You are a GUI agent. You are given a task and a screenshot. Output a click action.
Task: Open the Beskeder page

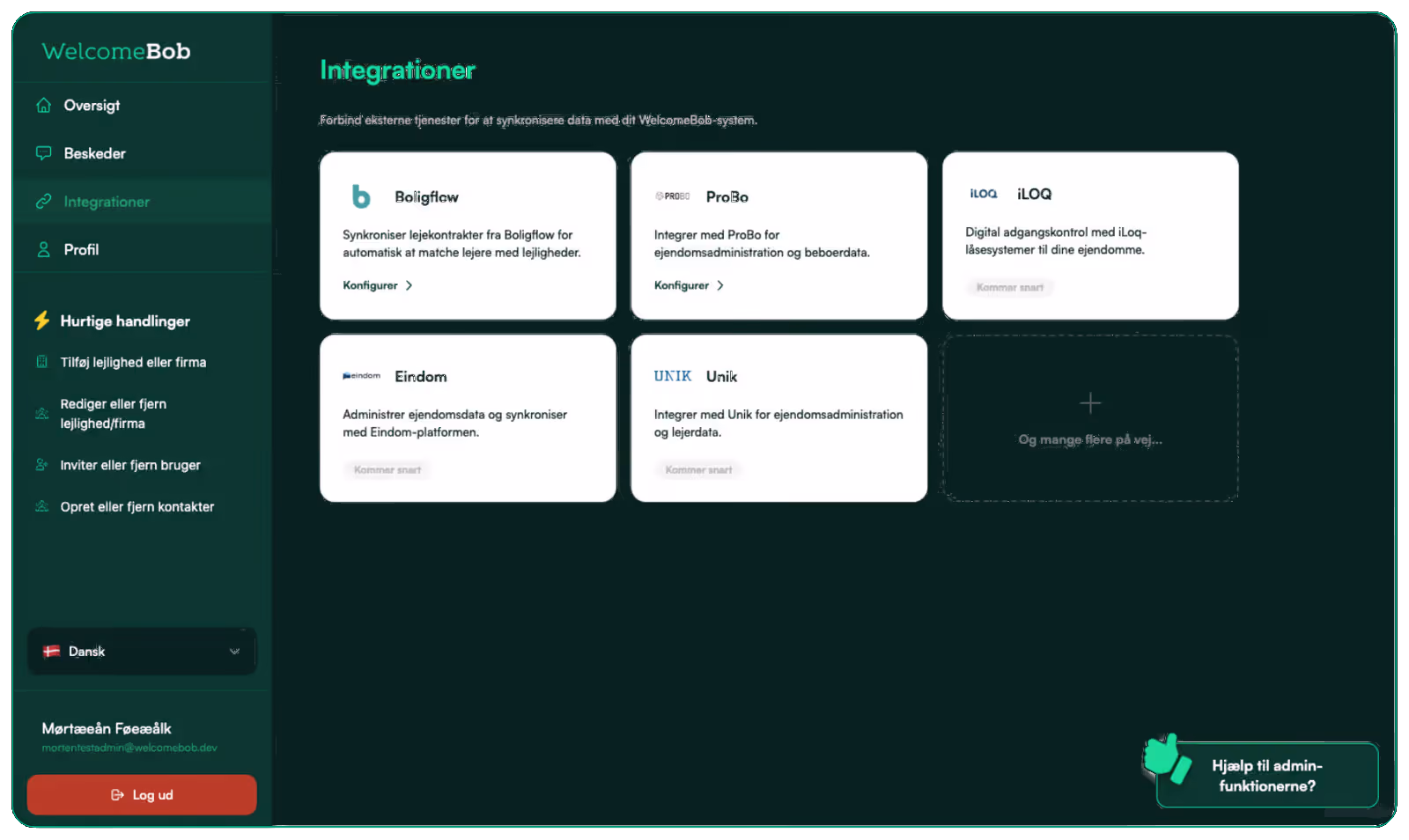point(142,153)
